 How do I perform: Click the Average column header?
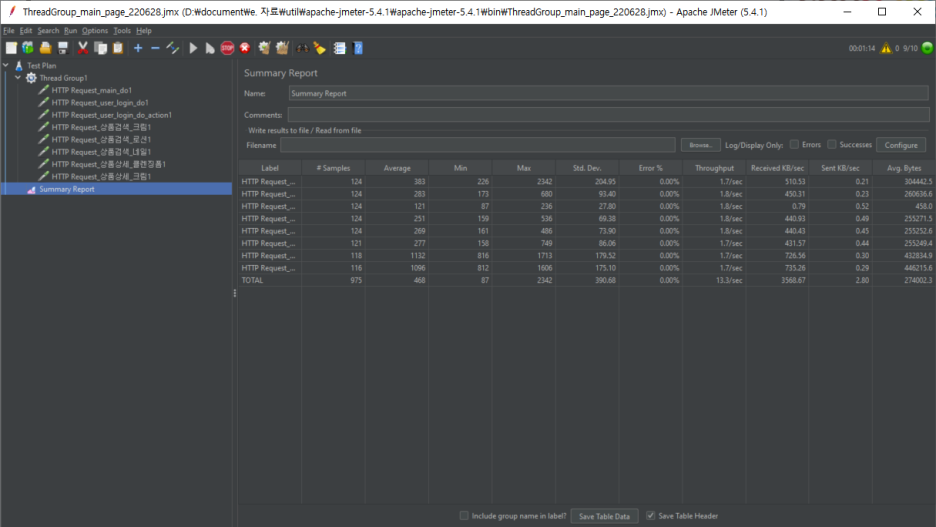pos(397,168)
